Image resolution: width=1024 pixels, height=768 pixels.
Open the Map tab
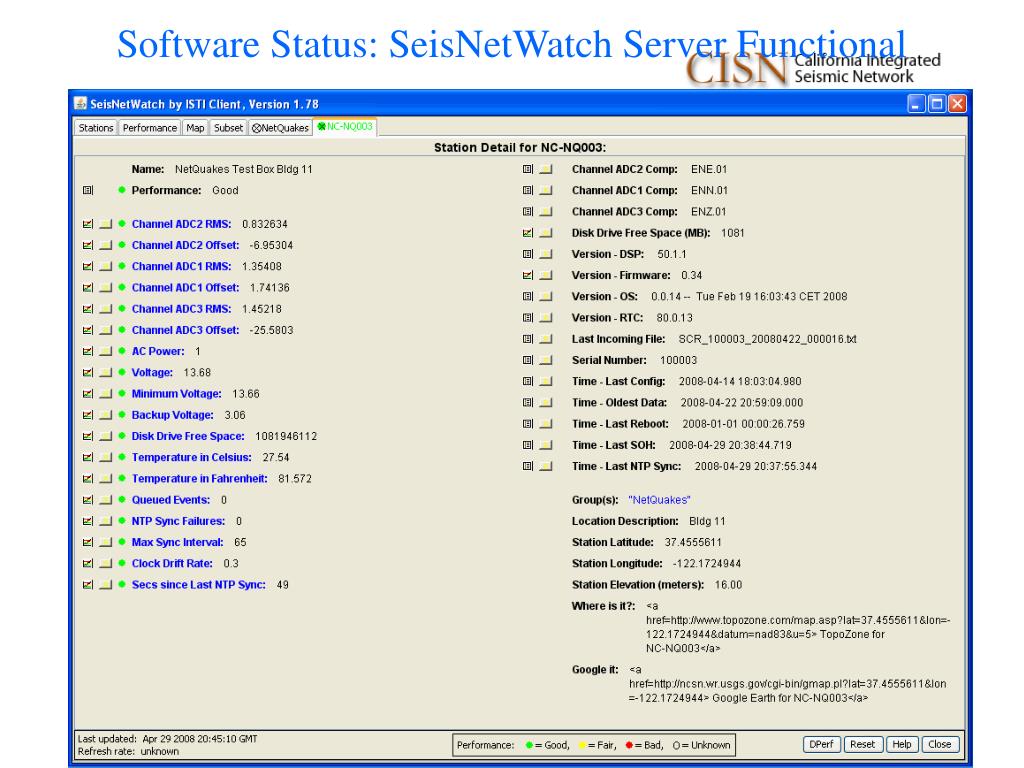coord(195,128)
